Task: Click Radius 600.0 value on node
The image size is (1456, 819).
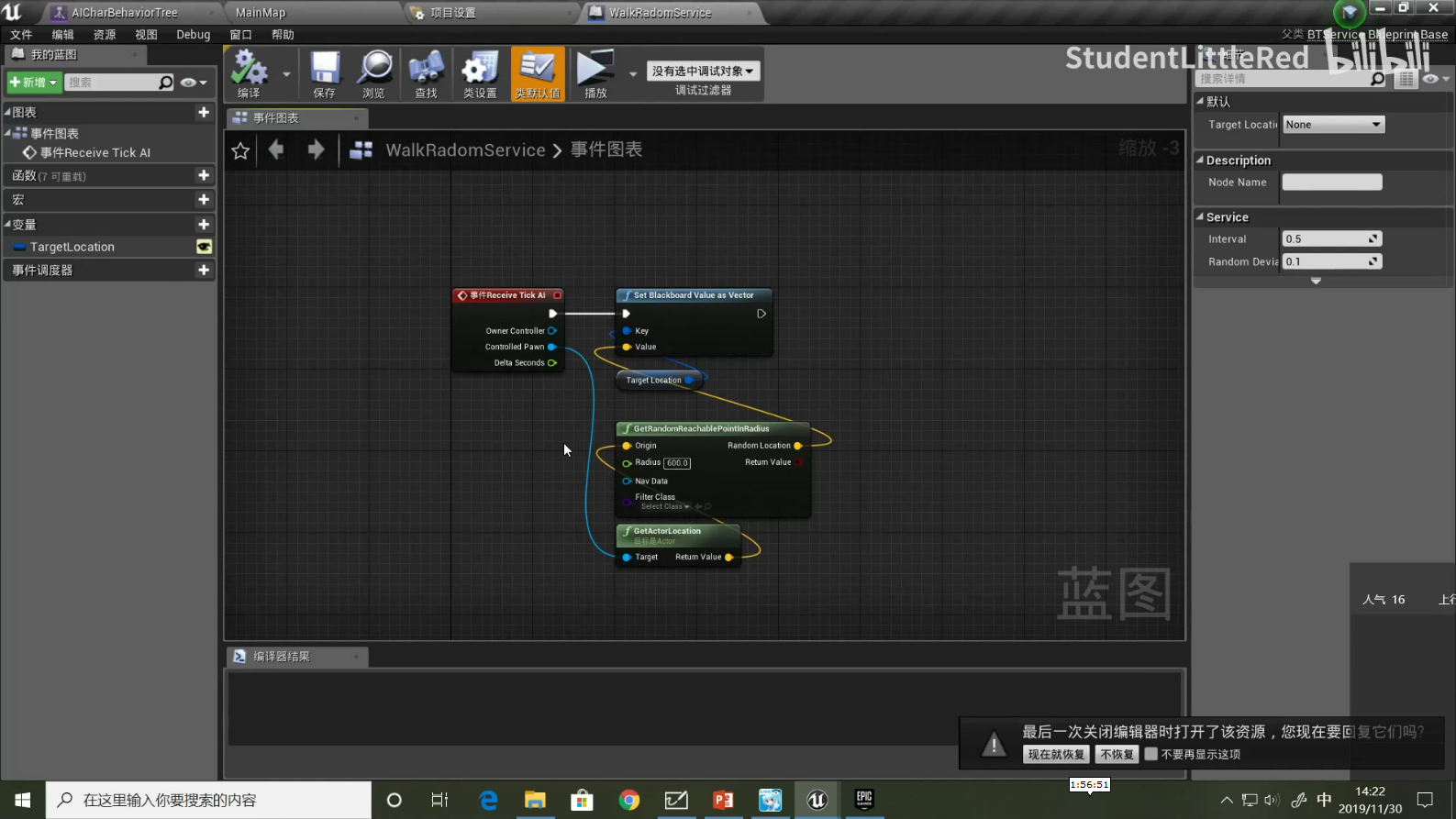Action: pyautogui.click(x=677, y=463)
